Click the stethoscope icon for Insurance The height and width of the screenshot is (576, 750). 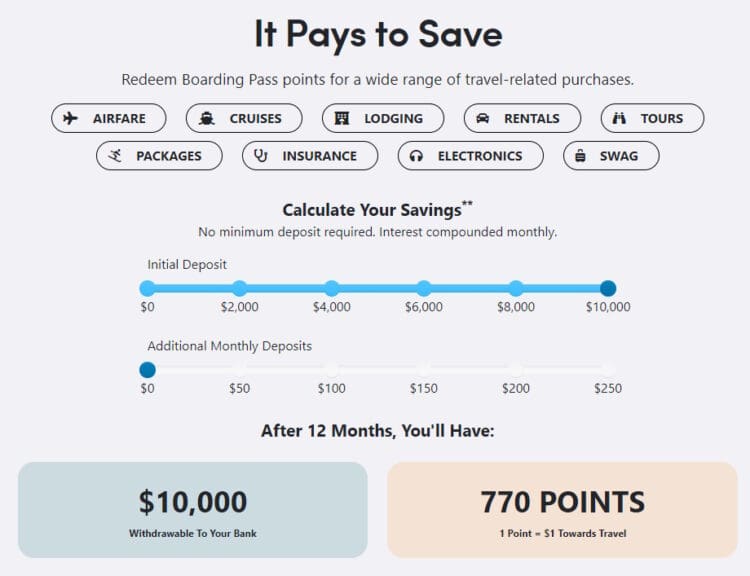(261, 156)
